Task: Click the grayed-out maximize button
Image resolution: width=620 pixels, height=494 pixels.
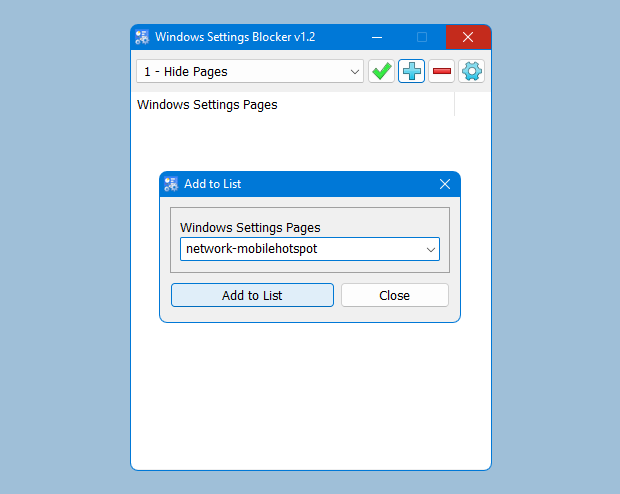Action: [x=422, y=38]
